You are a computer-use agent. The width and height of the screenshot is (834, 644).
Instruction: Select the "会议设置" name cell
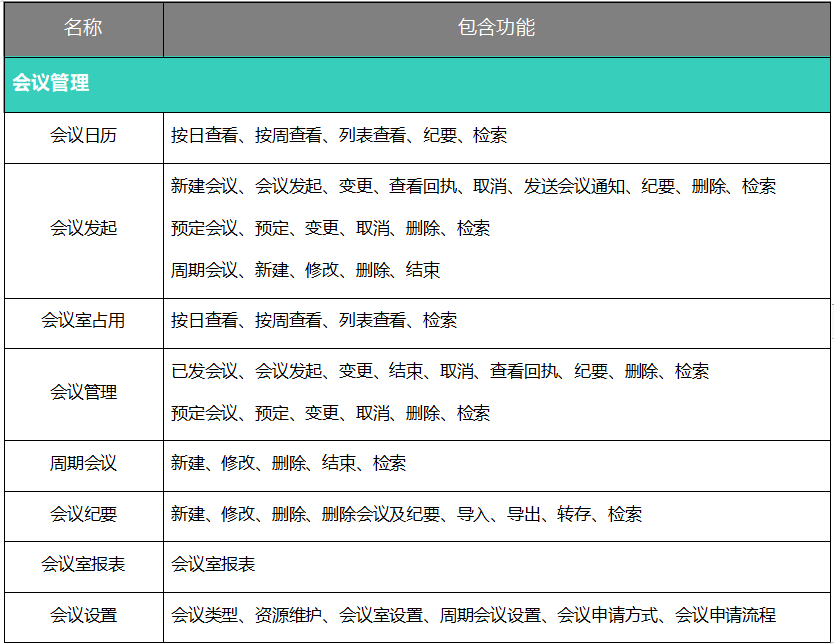click(x=83, y=615)
